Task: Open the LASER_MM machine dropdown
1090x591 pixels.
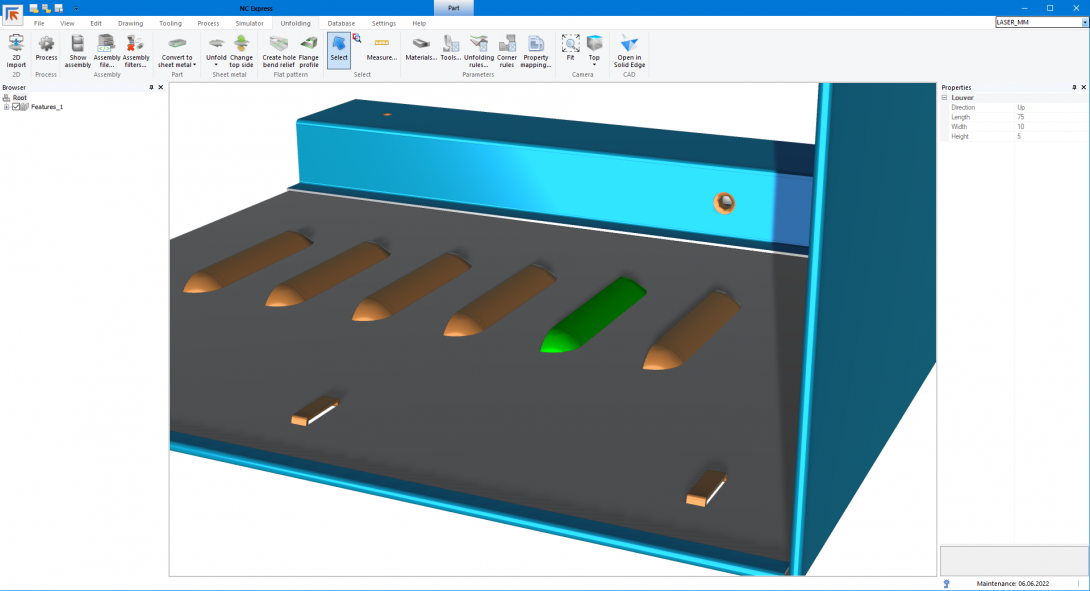Action: coord(1085,22)
